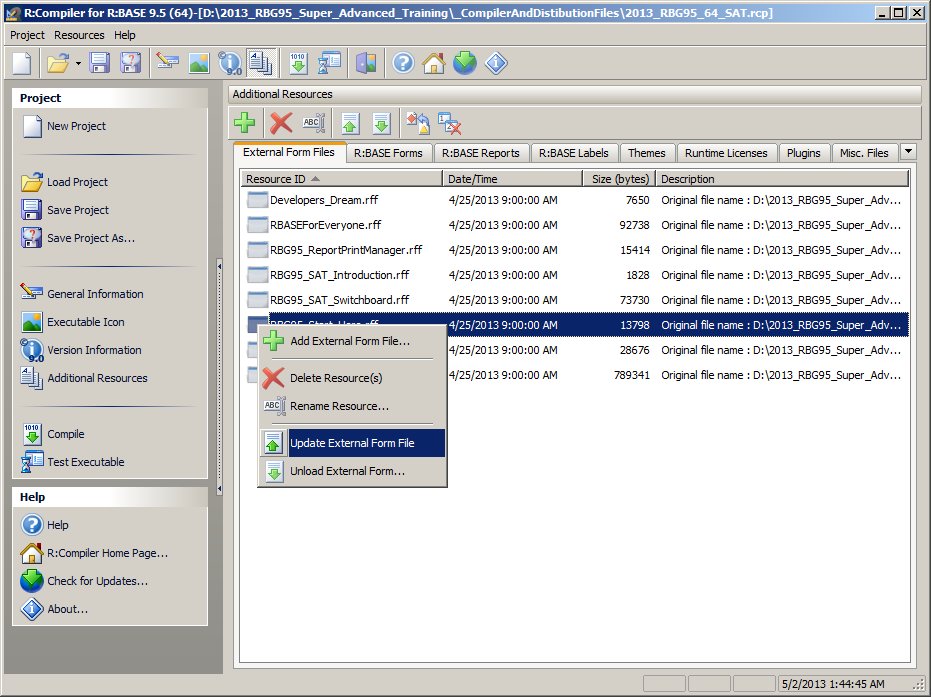931x697 pixels.
Task: Open the dropdown arrow beside Load Project icon
Action: [x=78, y=63]
